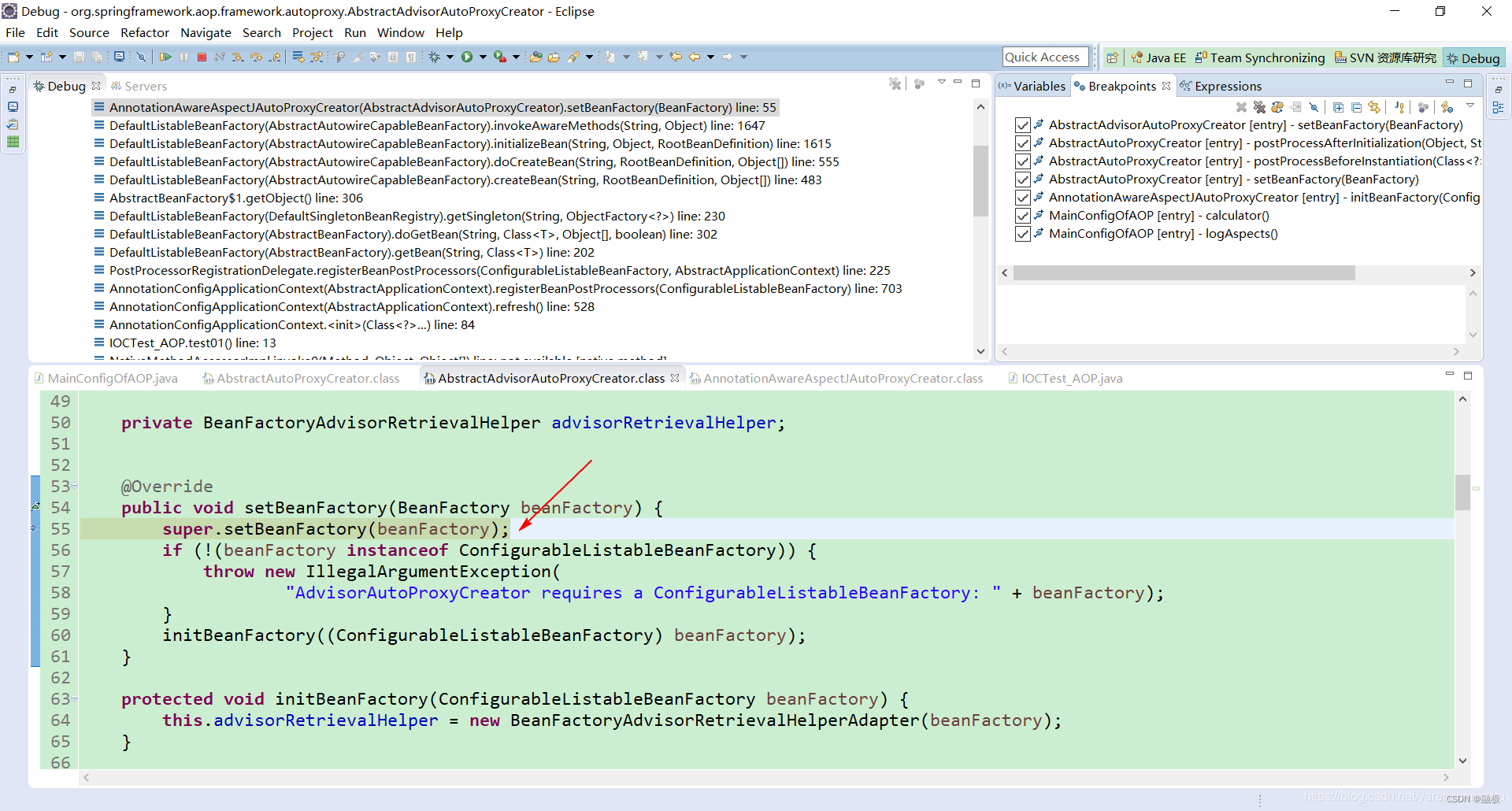Open the Run launch dropdown arrow
Screen dimensions: 1512x811
pos(483,57)
